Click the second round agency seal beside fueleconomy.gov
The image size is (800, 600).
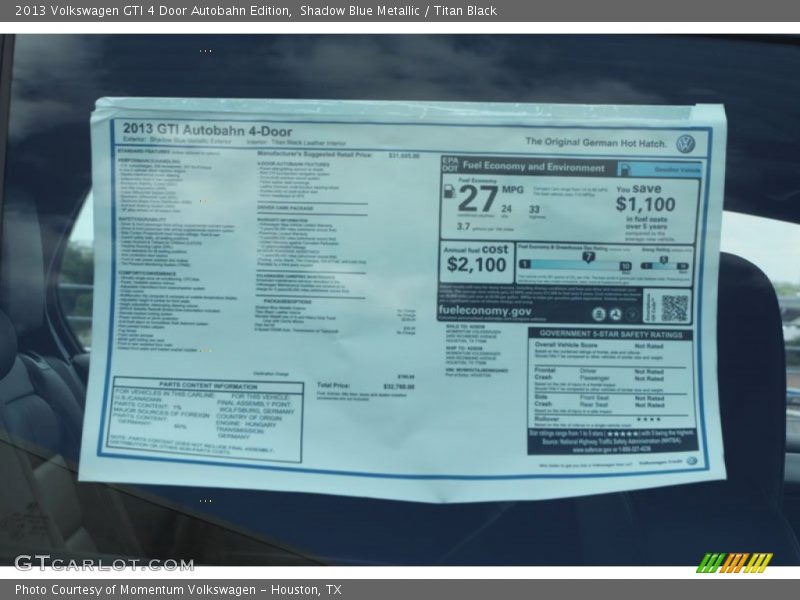pyautogui.click(x=615, y=314)
